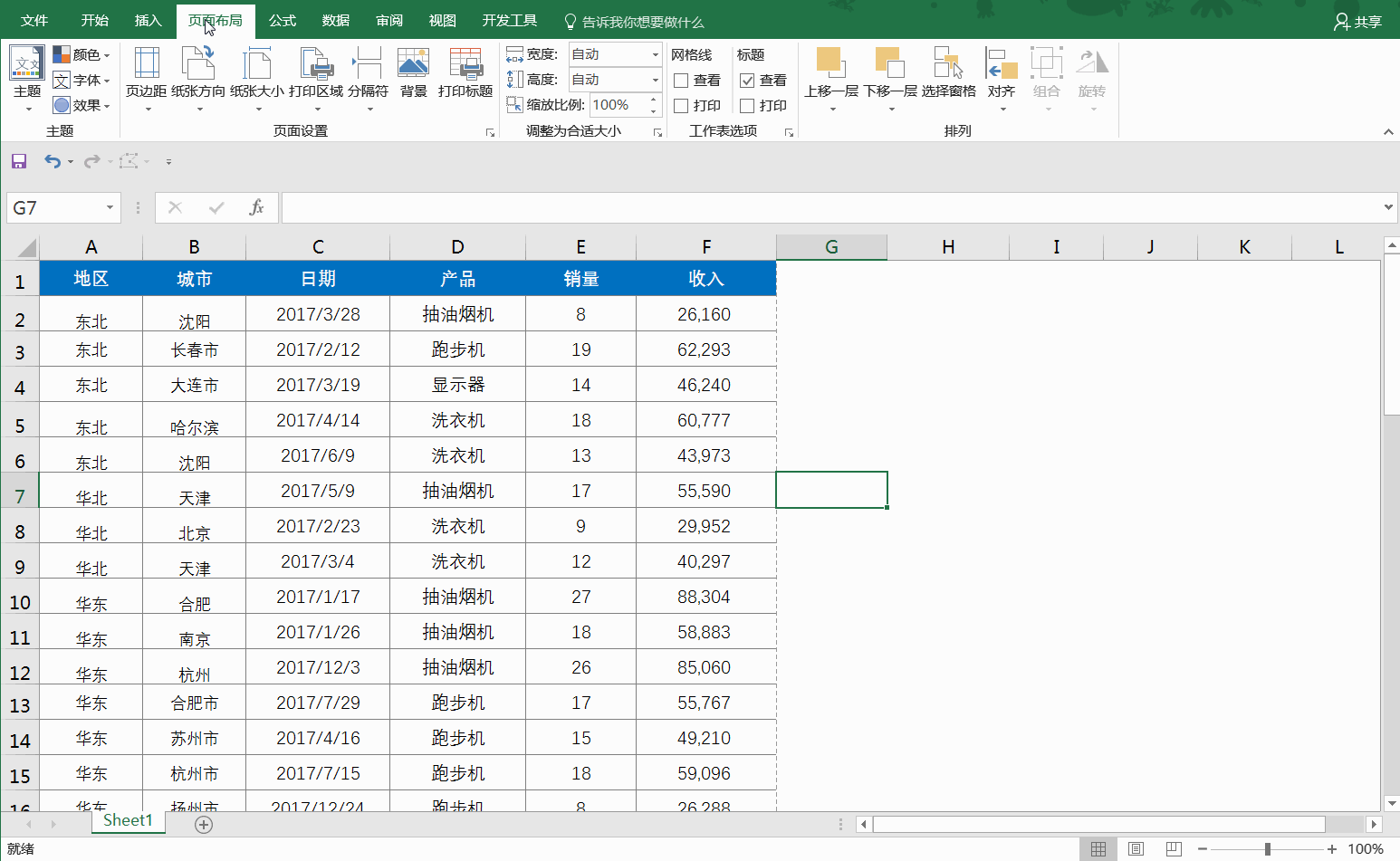Click the Insert Function fx button
The width and height of the screenshot is (1400, 861).
point(256,207)
